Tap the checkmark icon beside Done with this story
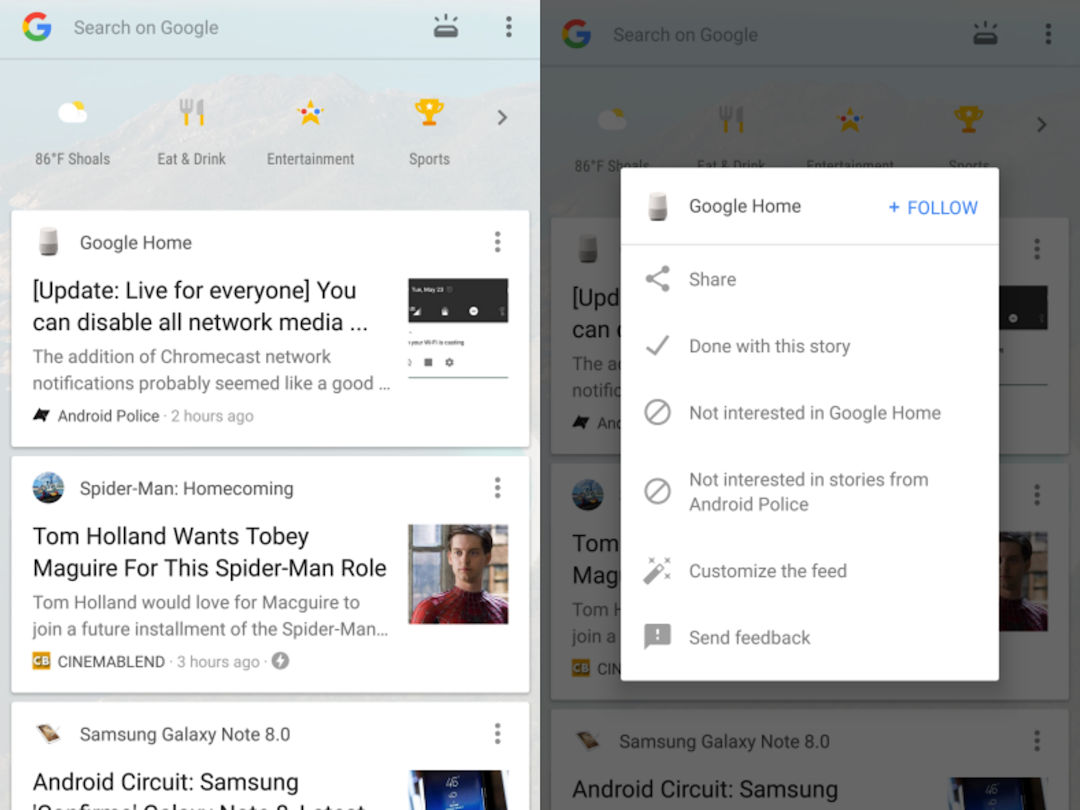Image resolution: width=1080 pixels, height=810 pixels. tap(657, 345)
